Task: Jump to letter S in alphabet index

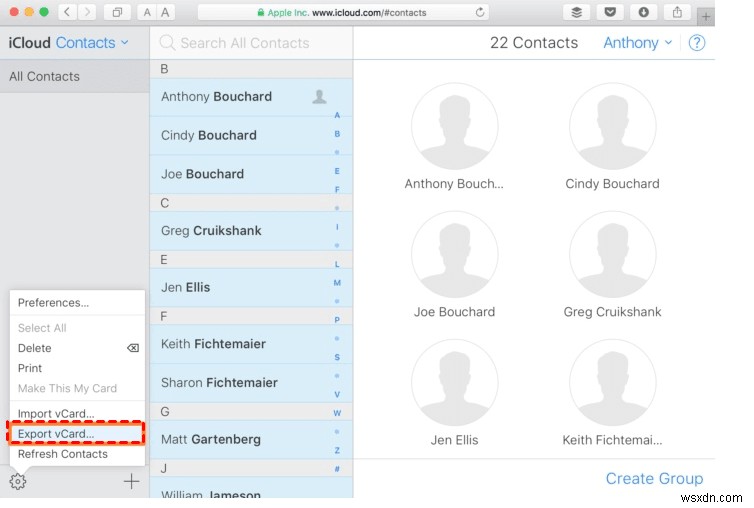Action: coord(337,357)
